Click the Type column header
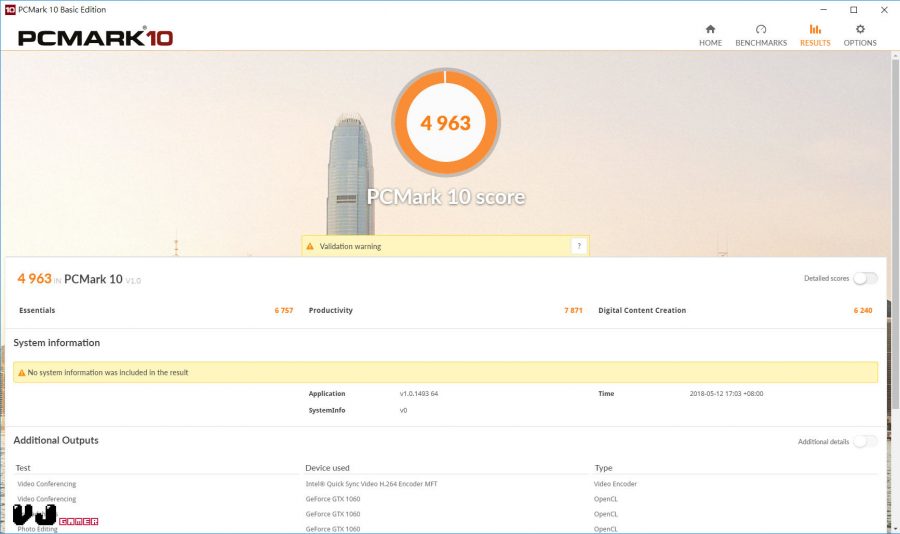The width and height of the screenshot is (900, 534). click(603, 468)
